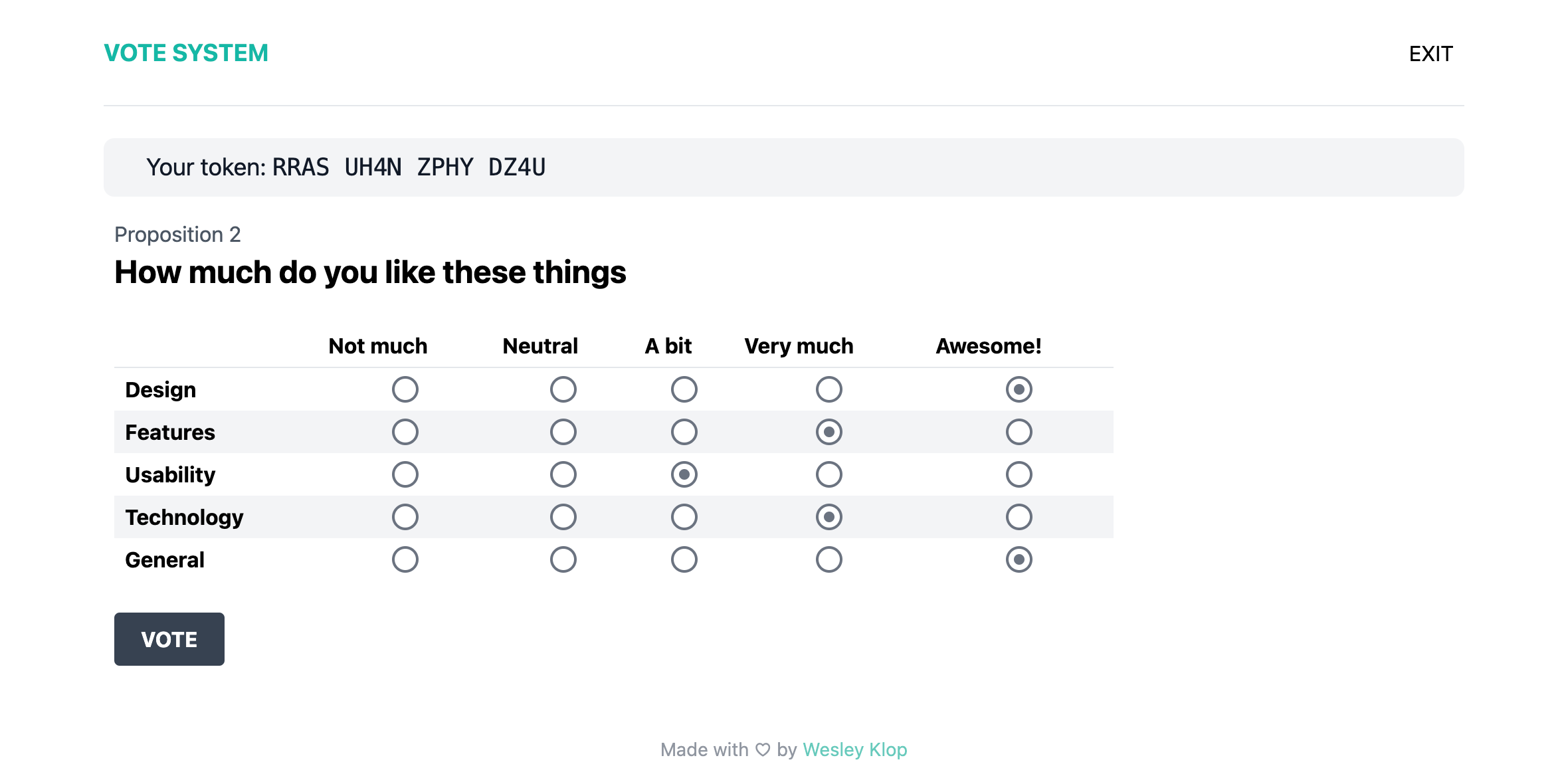The width and height of the screenshot is (1568, 784).
Task: Set Technology rating to A bit
Action: click(684, 517)
